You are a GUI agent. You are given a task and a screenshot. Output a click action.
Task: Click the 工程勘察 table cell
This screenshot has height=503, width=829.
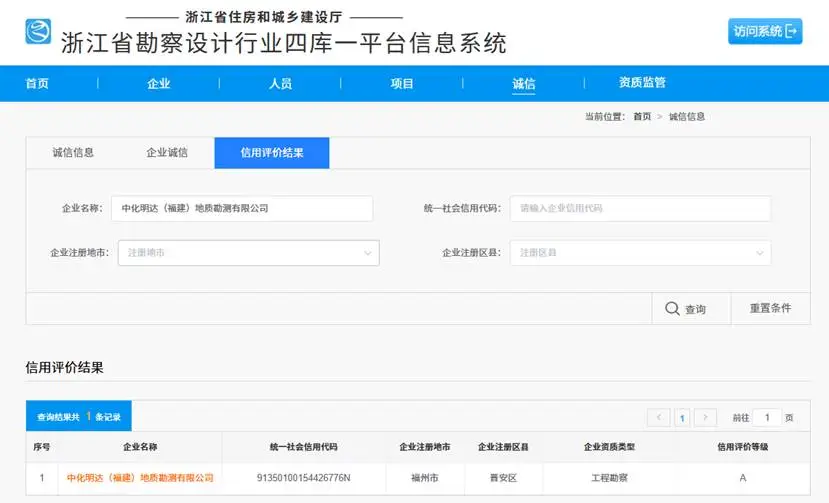(609, 478)
